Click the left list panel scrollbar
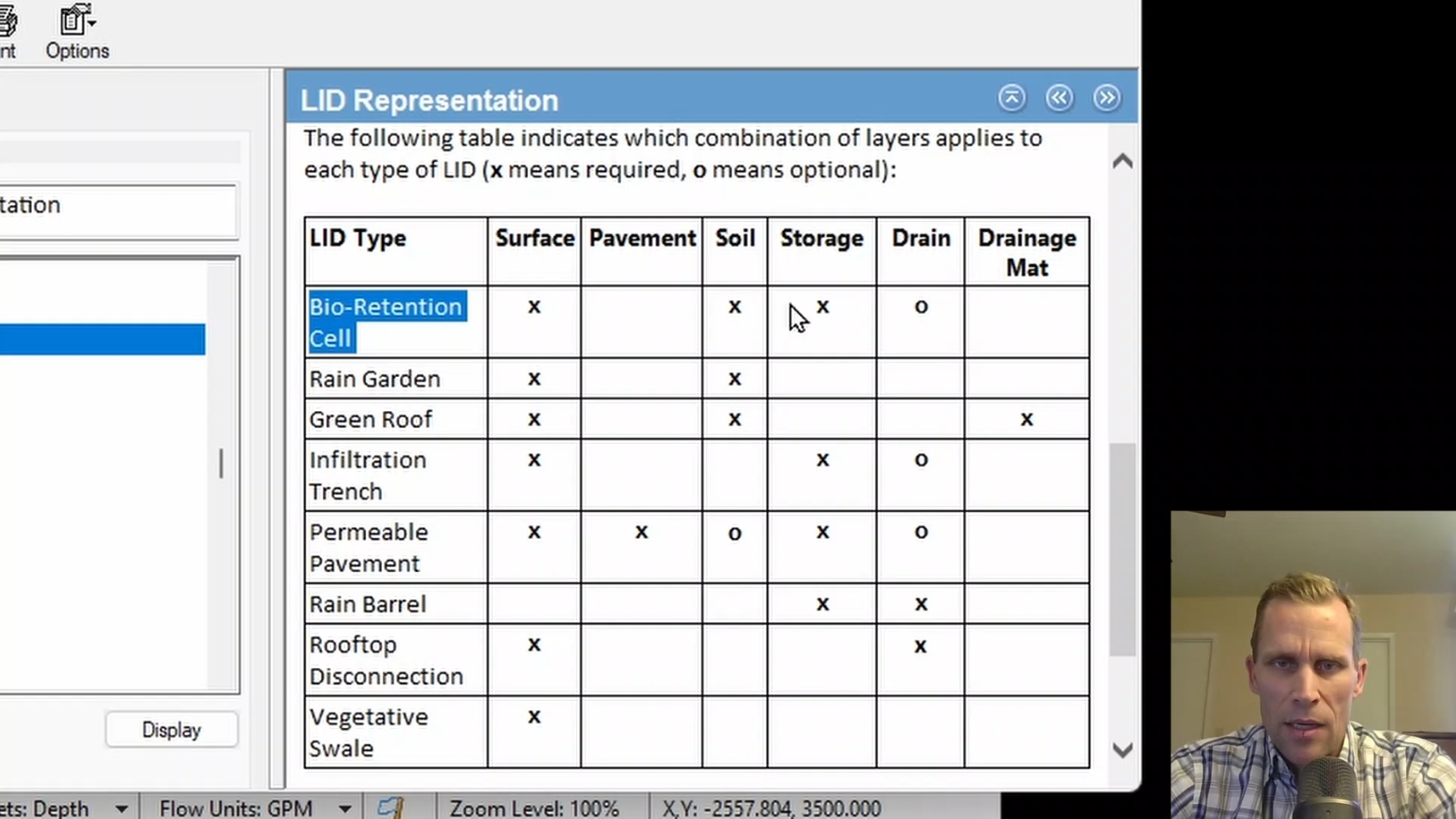 221,475
